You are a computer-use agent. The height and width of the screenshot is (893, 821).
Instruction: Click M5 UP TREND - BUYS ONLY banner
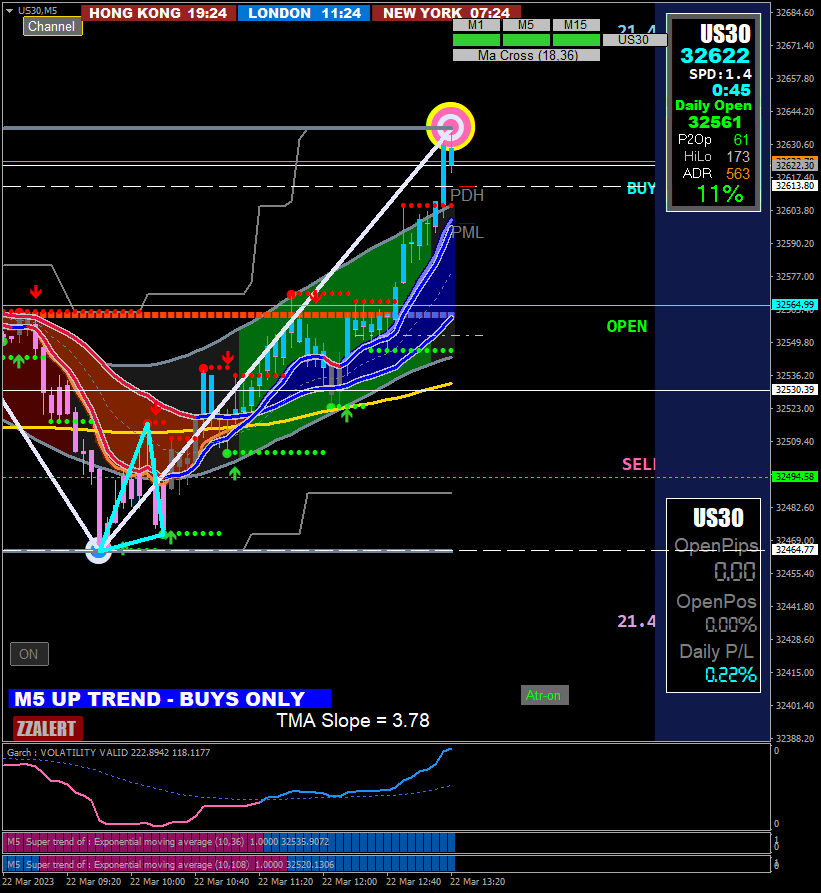pos(170,699)
